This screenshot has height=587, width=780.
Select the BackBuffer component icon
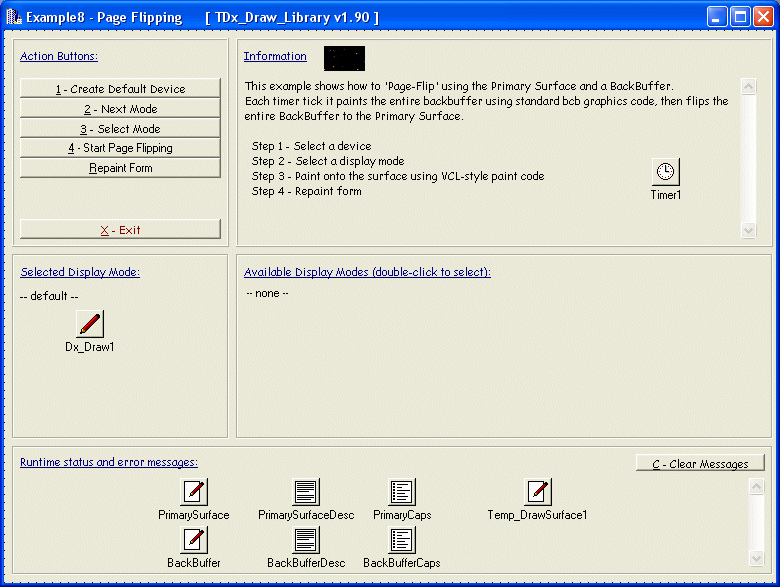coord(193,540)
